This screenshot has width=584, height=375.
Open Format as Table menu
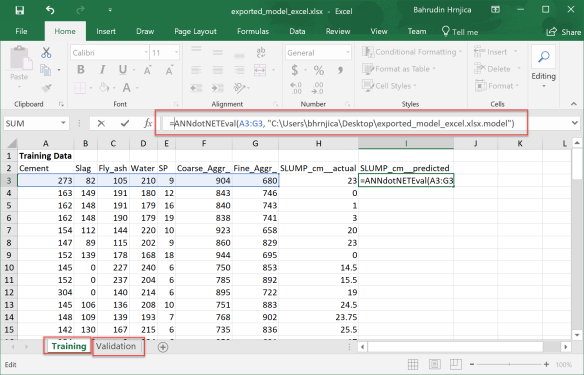(399, 69)
